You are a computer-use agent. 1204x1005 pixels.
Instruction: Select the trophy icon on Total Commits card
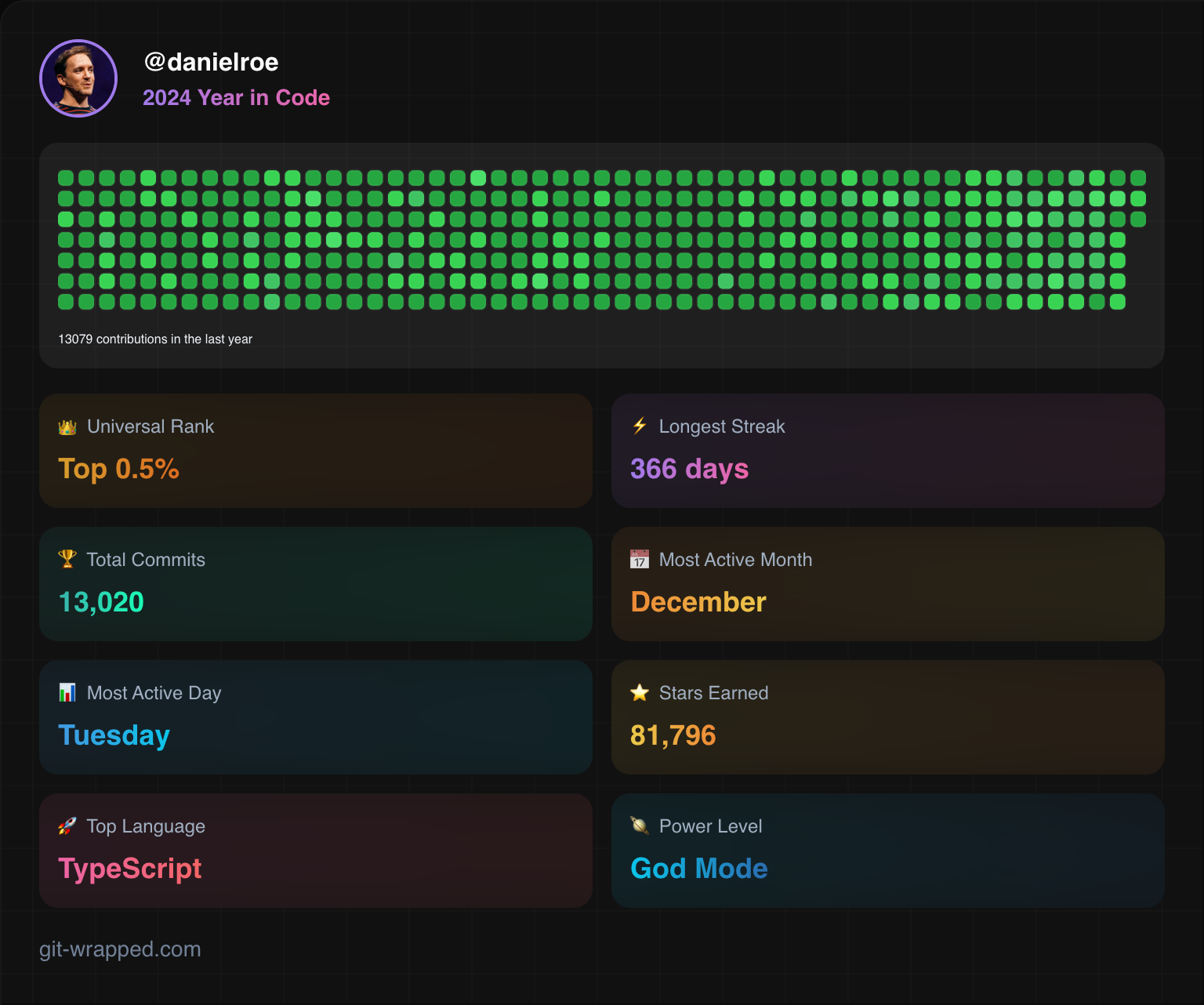[67, 560]
